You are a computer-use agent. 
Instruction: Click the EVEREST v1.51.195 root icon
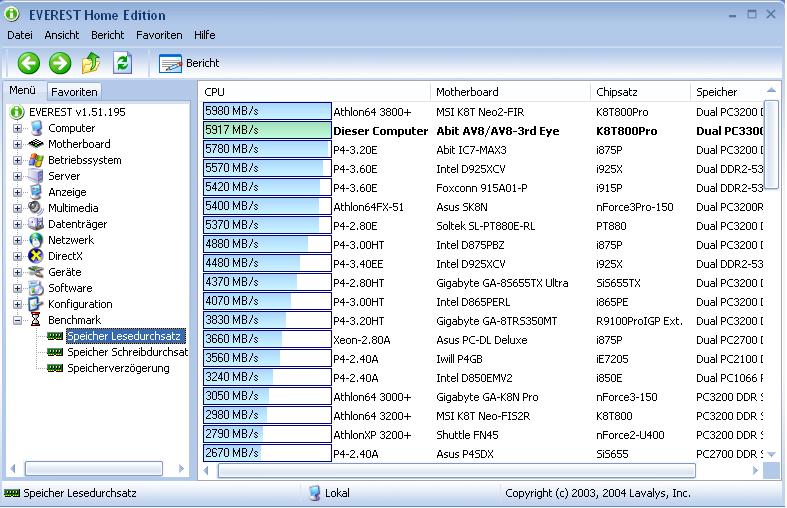click(x=17, y=112)
